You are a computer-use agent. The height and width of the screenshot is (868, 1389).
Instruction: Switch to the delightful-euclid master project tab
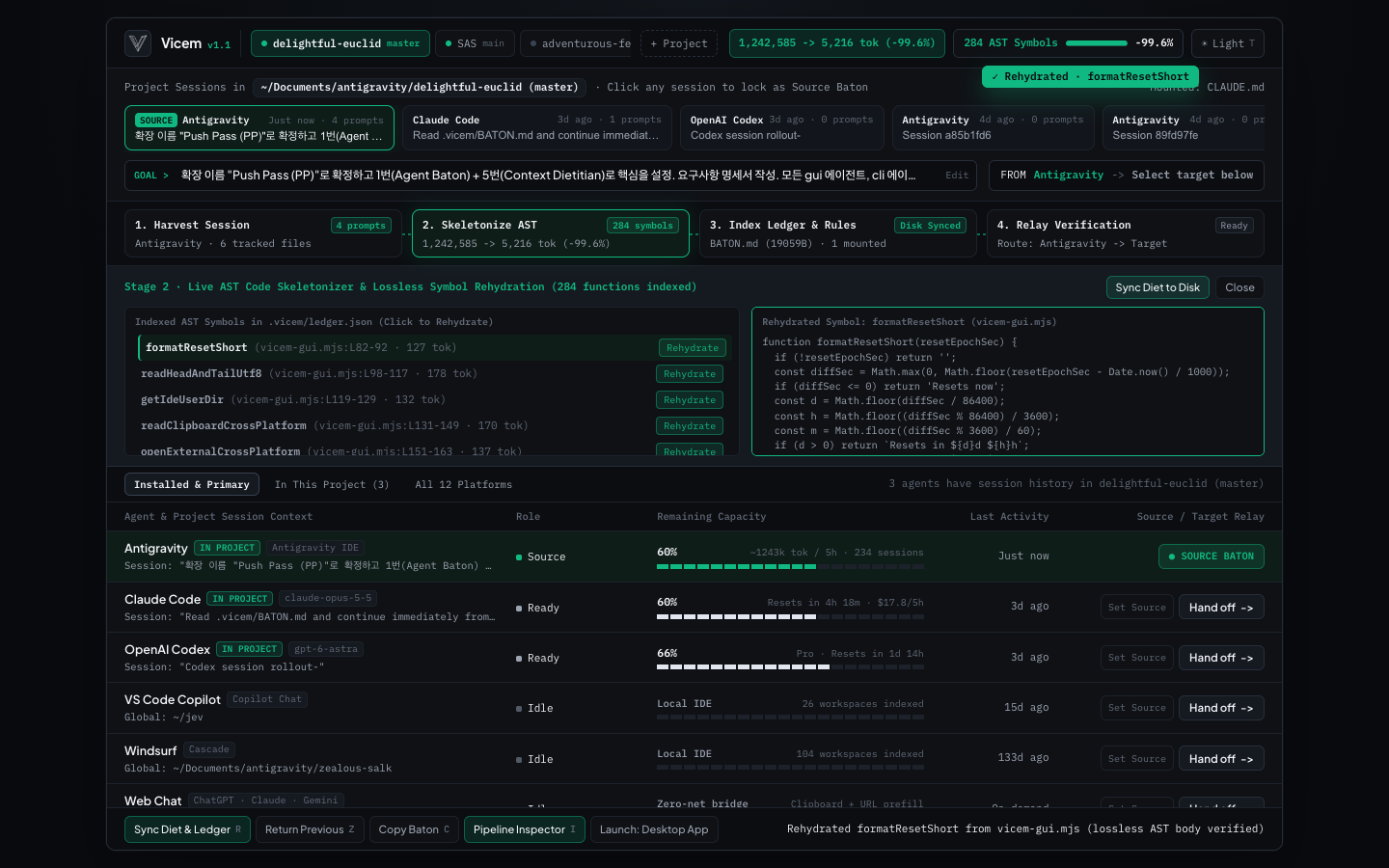point(340,43)
